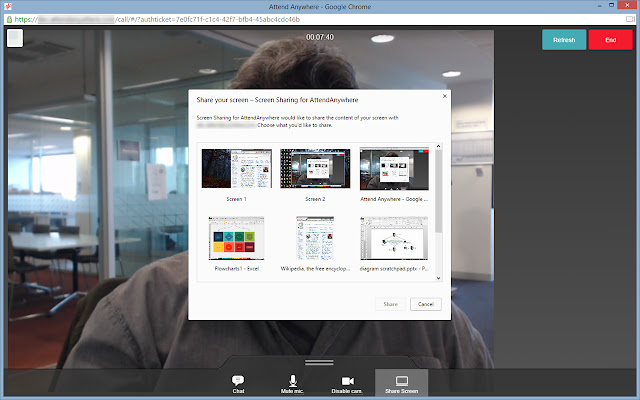
Task: Cancel the screen sharing dialog
Action: coord(424,304)
